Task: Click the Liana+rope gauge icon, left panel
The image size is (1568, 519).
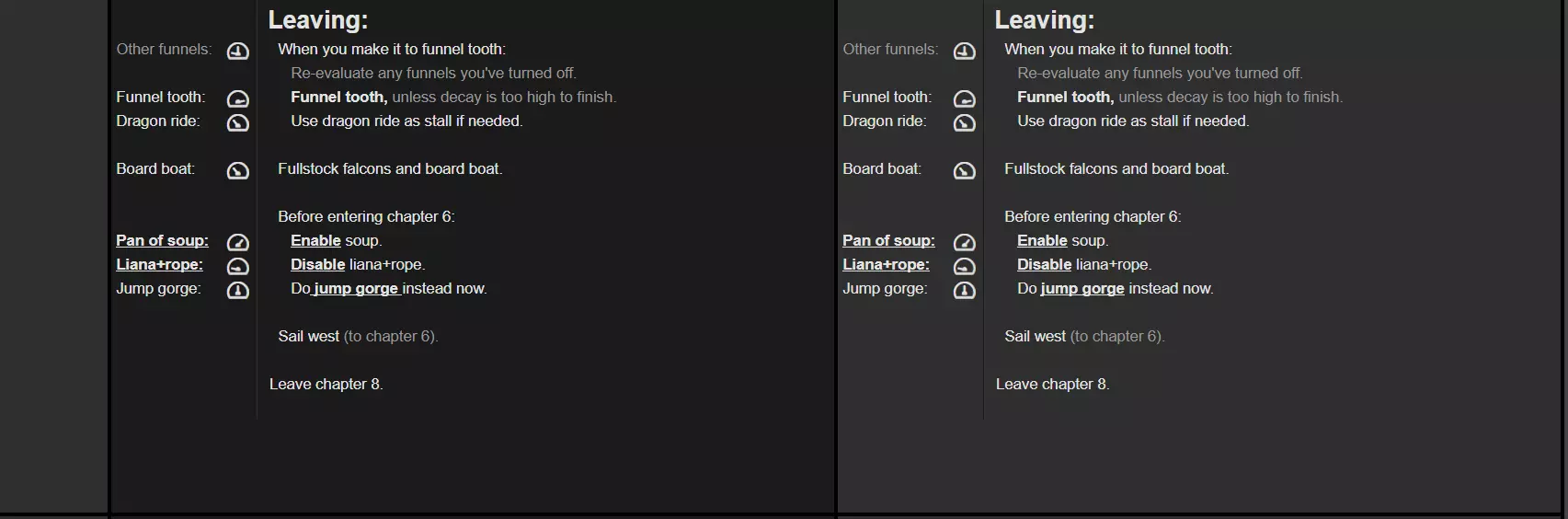Action: (x=237, y=267)
